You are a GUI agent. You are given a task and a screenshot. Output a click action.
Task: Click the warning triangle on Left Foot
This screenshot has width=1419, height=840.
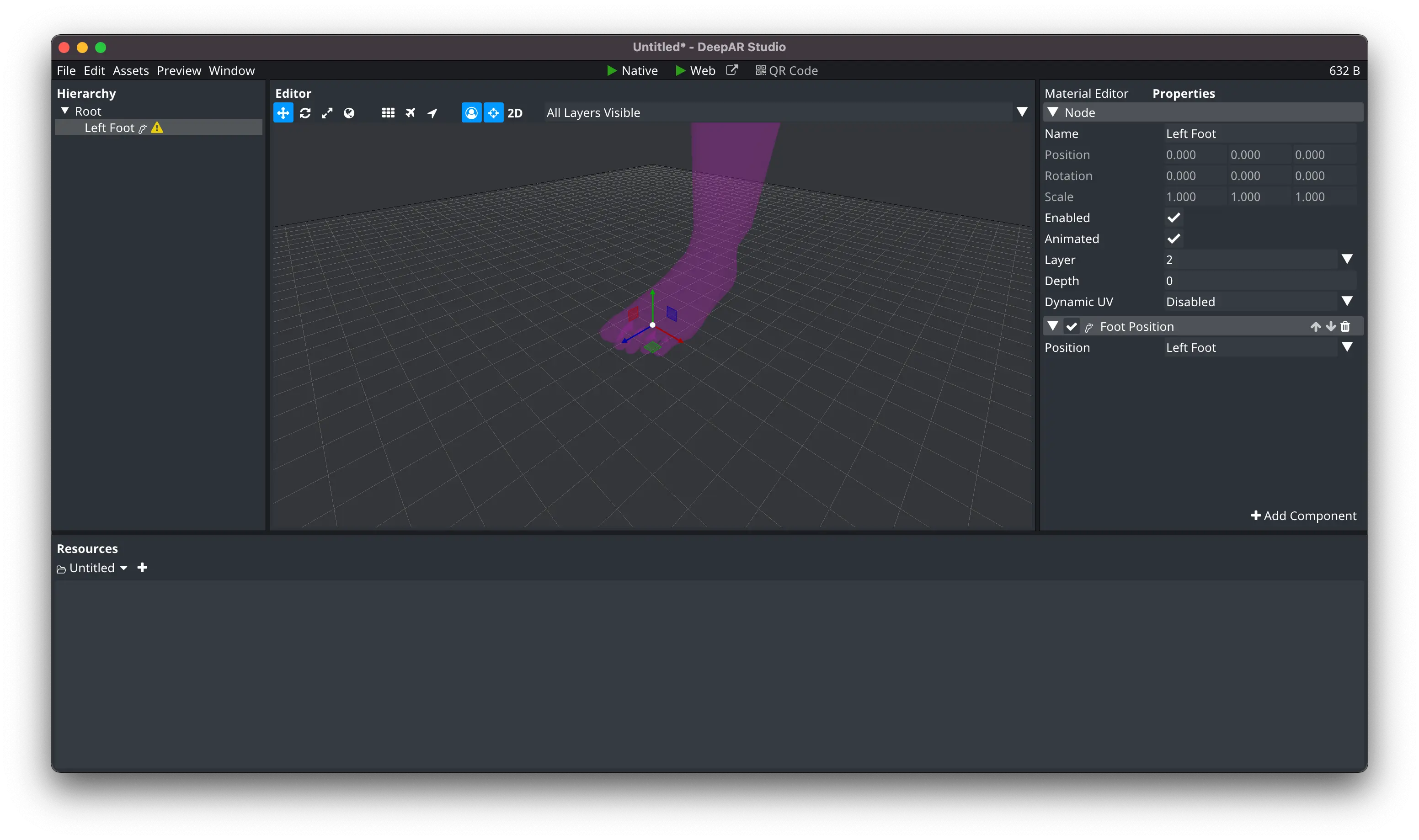157,128
